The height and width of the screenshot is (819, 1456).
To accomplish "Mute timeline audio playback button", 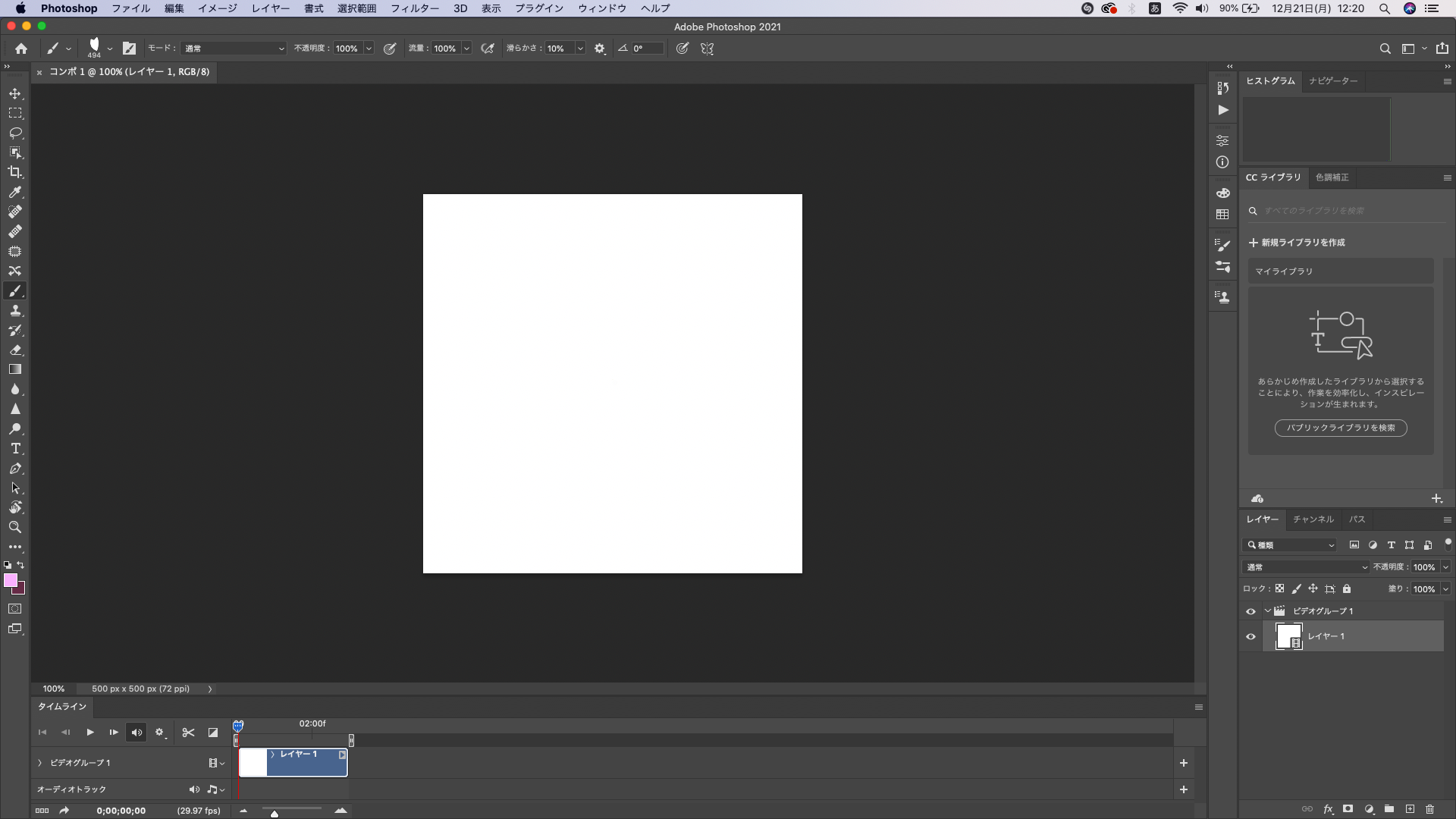I will [136, 733].
